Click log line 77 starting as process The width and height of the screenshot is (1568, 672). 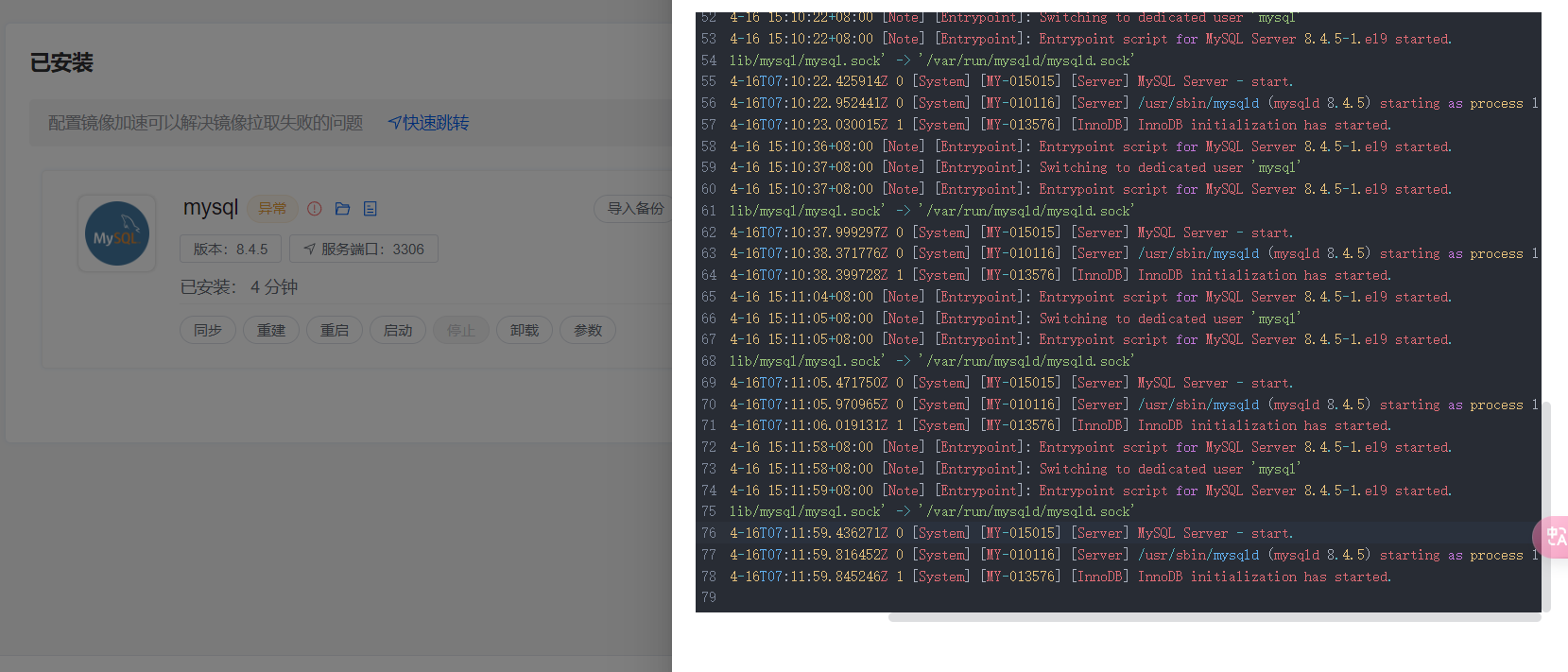coord(1133,555)
